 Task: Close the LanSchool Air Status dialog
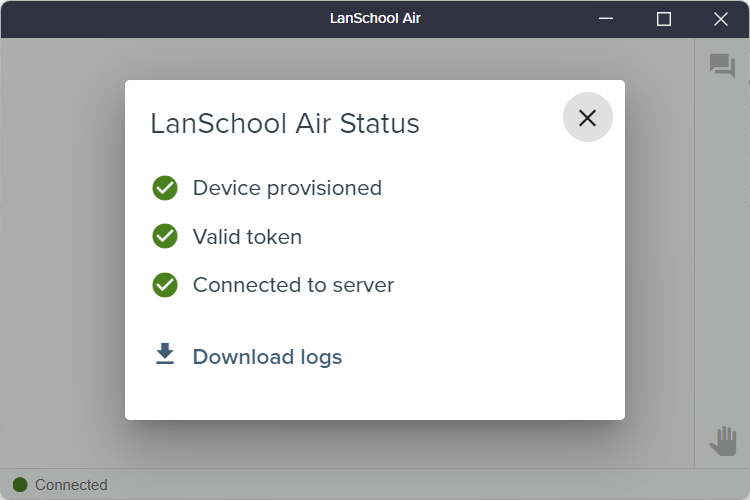point(587,117)
